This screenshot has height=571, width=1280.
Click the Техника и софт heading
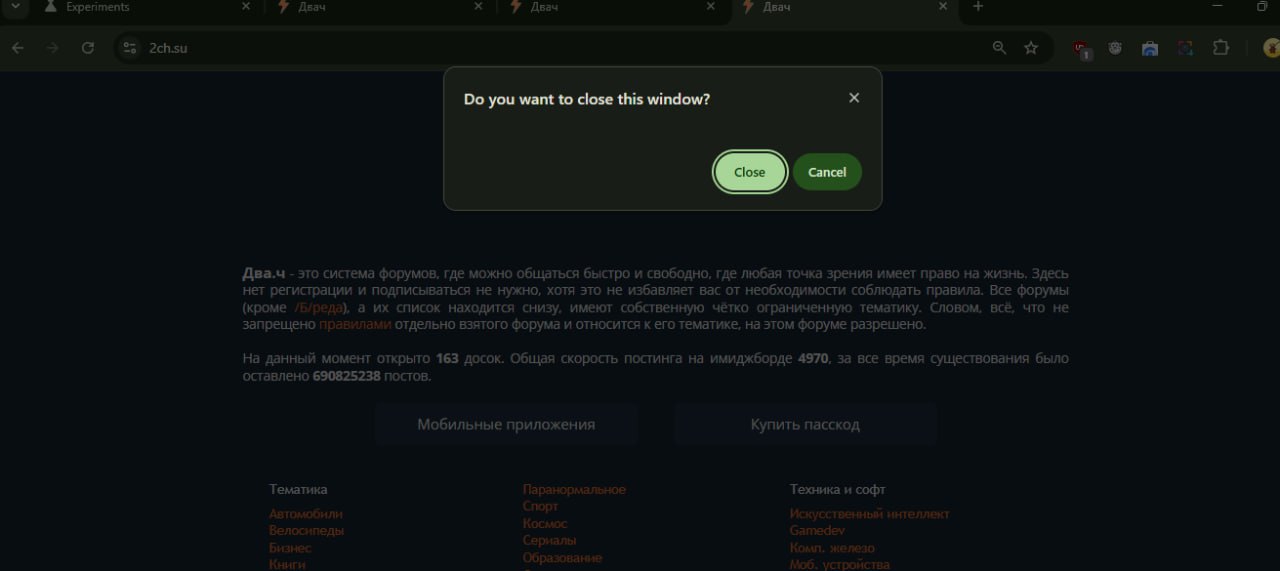[838, 489]
